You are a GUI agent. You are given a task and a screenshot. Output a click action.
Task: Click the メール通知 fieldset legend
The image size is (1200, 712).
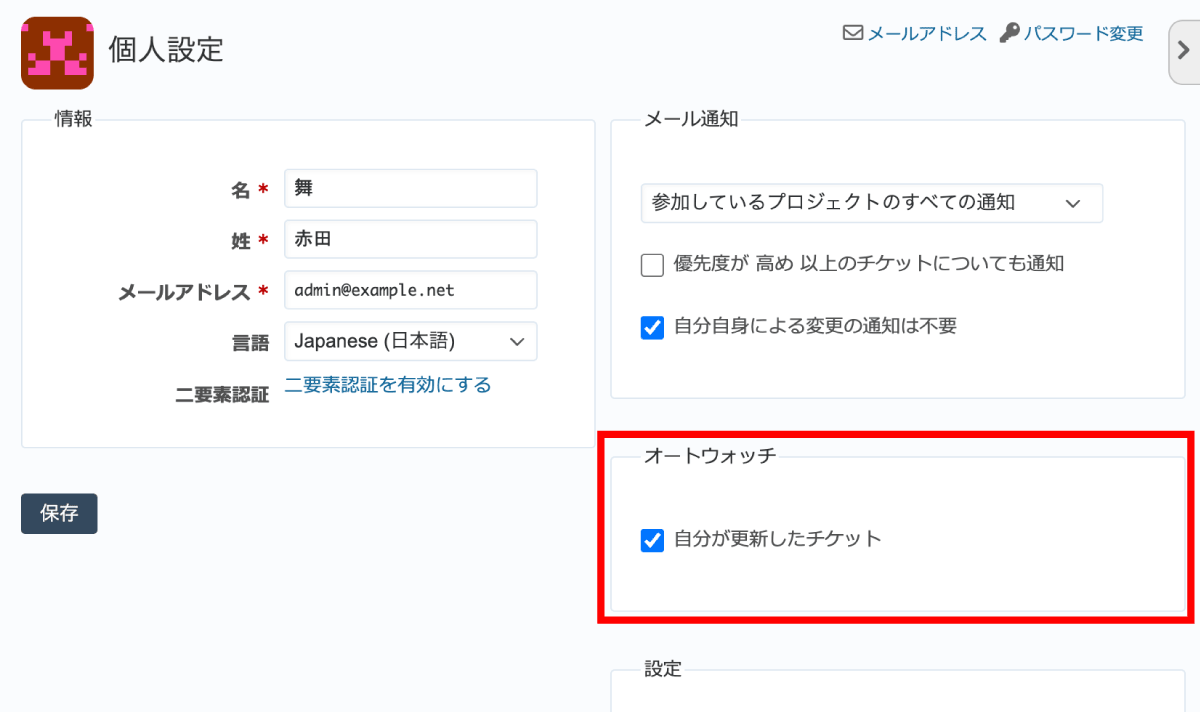(691, 119)
